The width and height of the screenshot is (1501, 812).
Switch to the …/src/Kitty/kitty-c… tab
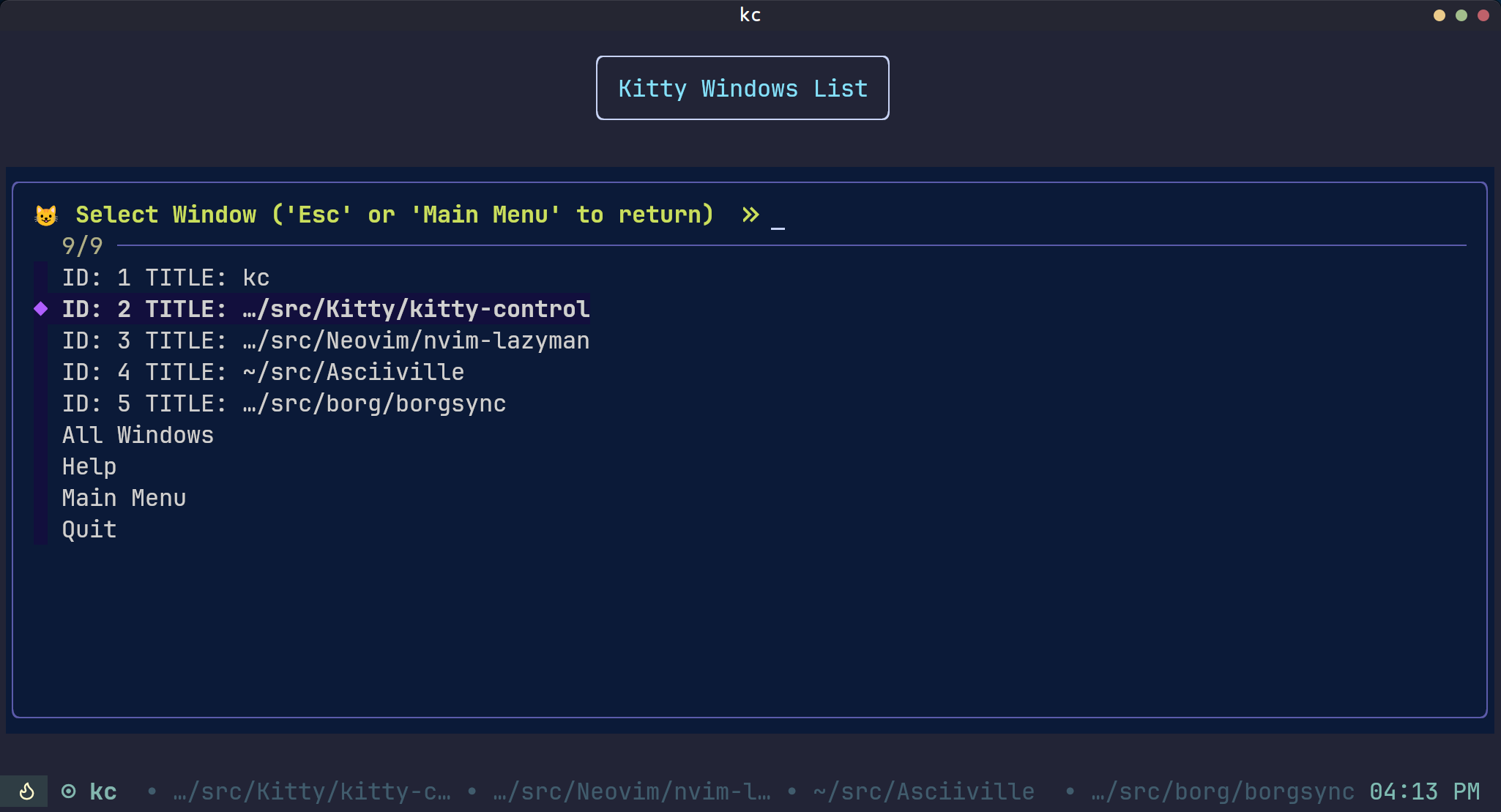point(312,791)
